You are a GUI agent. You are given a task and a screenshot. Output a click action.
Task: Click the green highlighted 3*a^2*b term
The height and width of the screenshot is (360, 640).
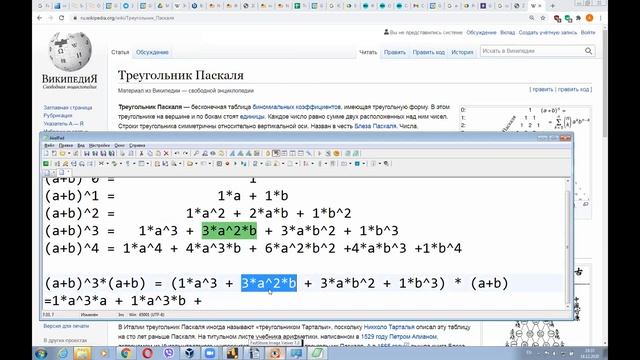(229, 231)
